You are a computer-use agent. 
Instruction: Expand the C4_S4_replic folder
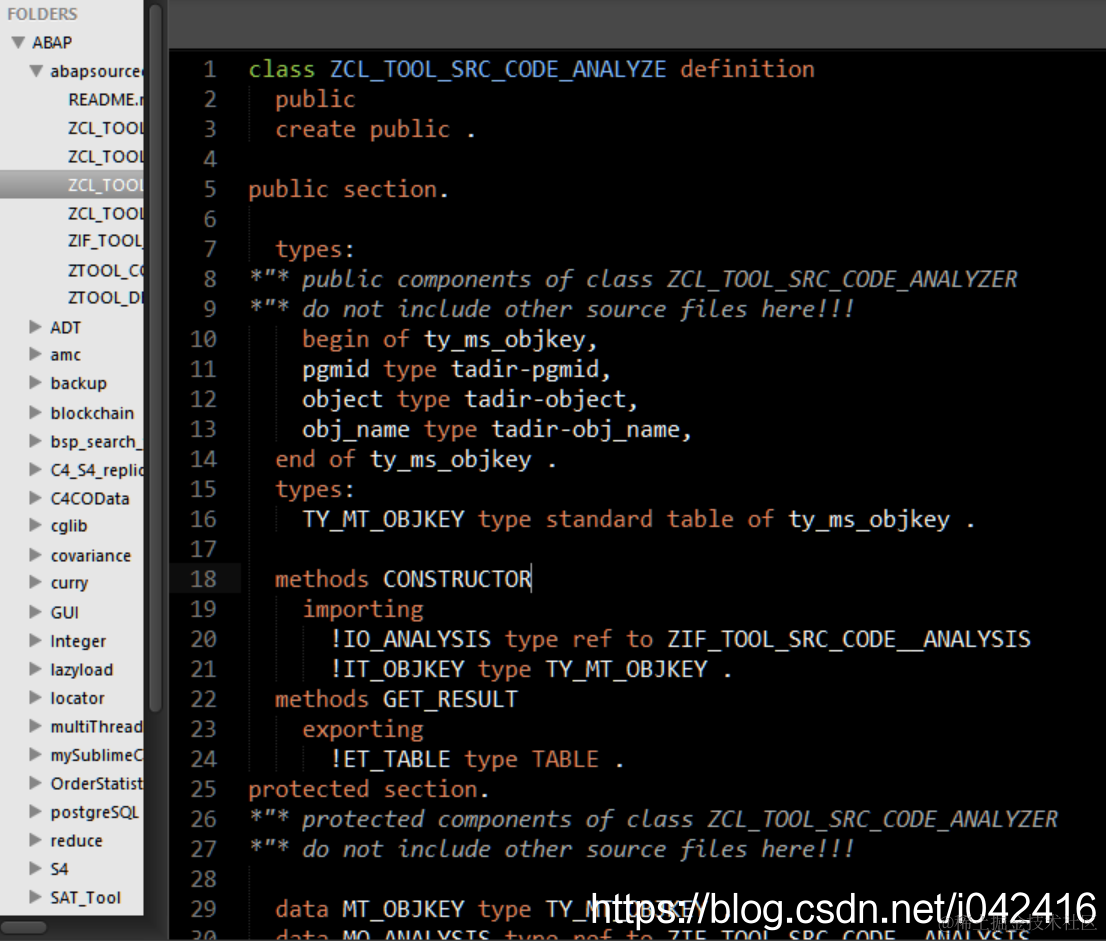[x=35, y=470]
